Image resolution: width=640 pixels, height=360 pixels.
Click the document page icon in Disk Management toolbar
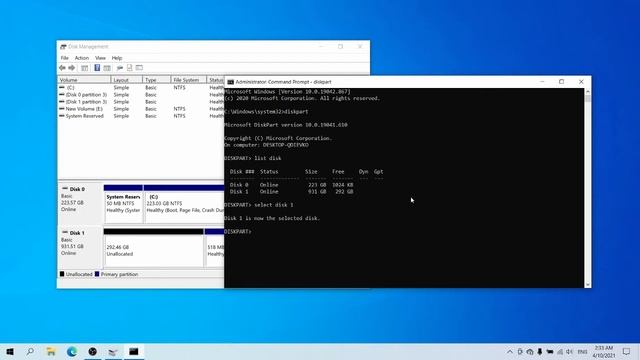(x=129, y=68)
